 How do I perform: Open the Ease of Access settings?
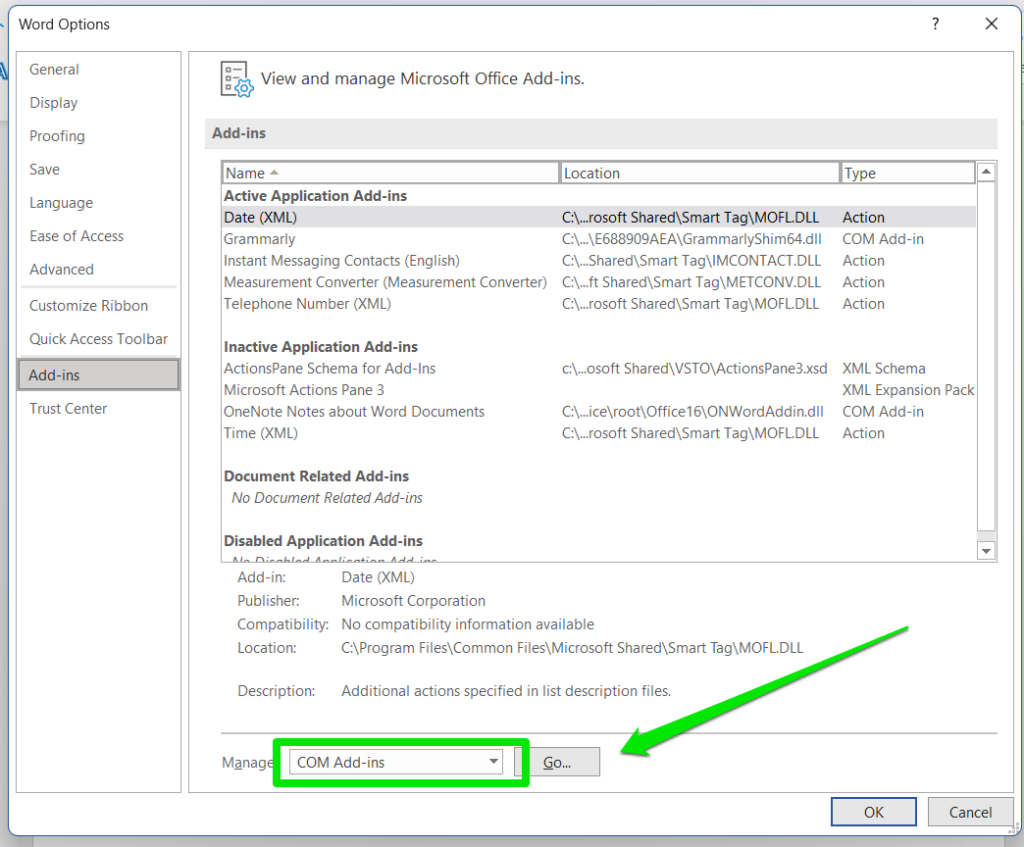click(x=77, y=235)
